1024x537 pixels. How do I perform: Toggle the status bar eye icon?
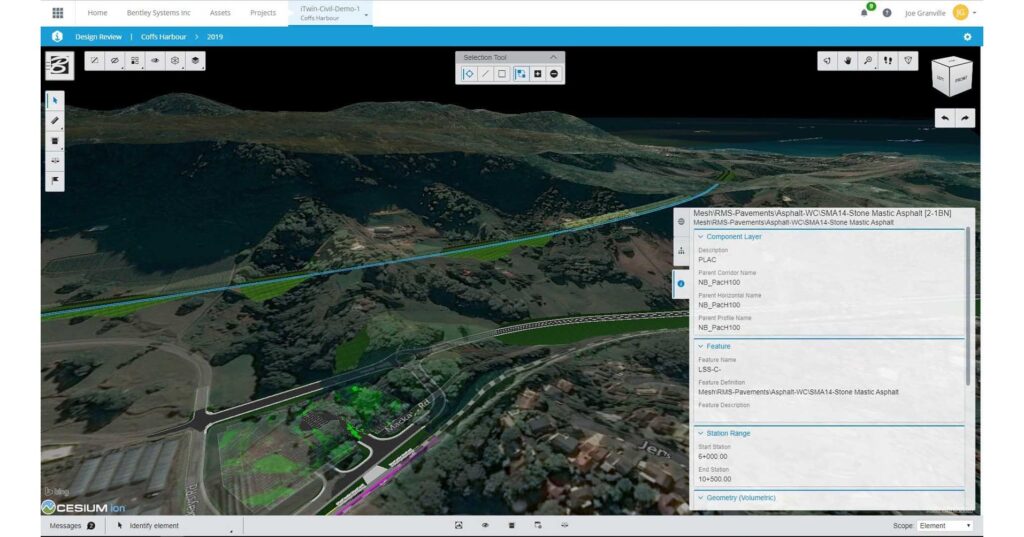[485, 525]
